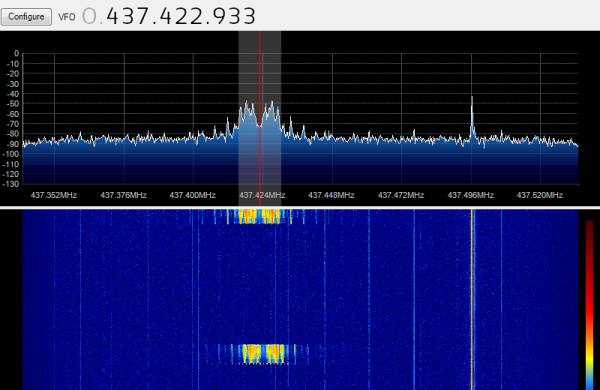This screenshot has height=390, width=600.
Task: Click the -90 dB scale label
Action: pyautogui.click(x=13, y=144)
